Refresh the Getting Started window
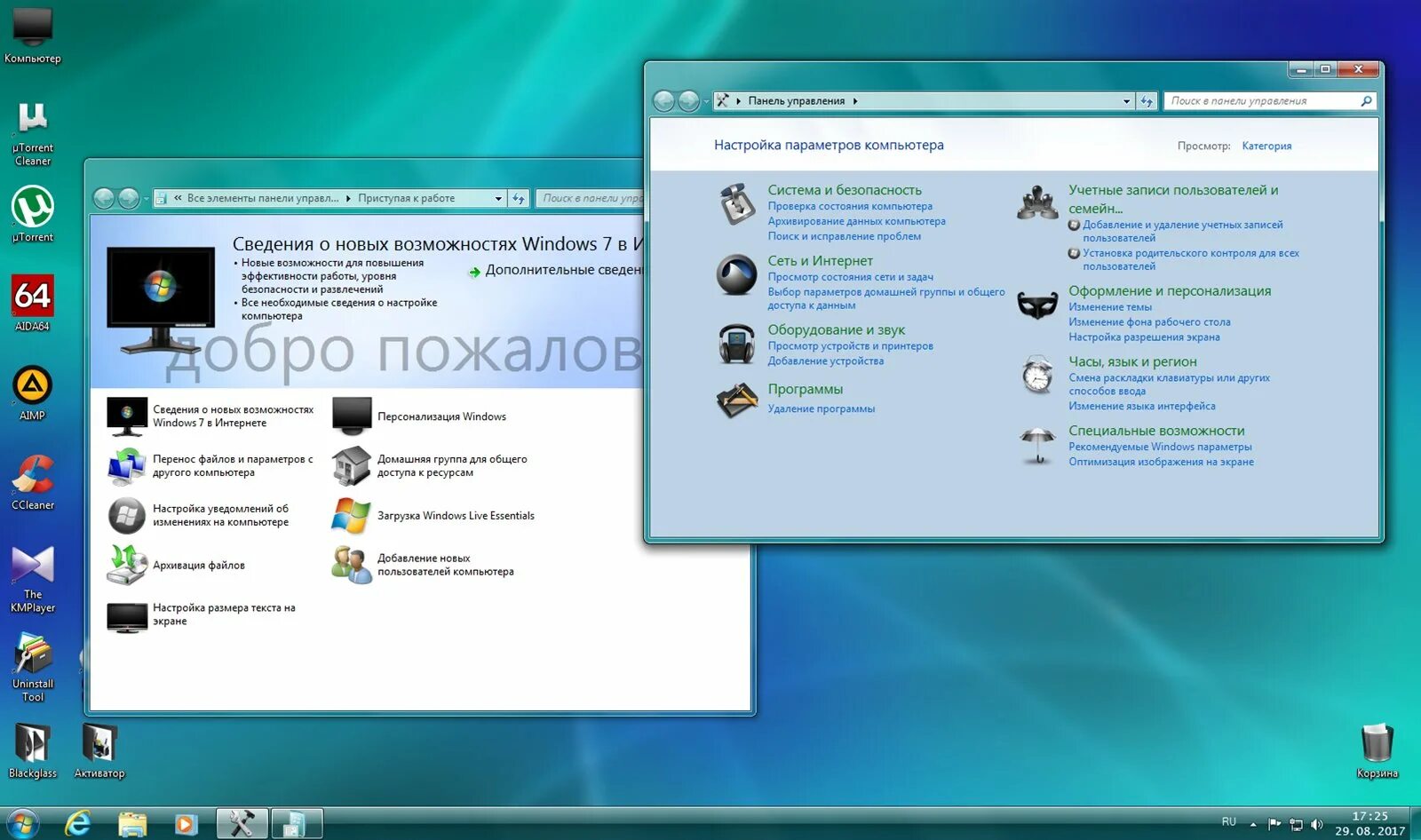This screenshot has width=1421, height=840. tap(519, 198)
